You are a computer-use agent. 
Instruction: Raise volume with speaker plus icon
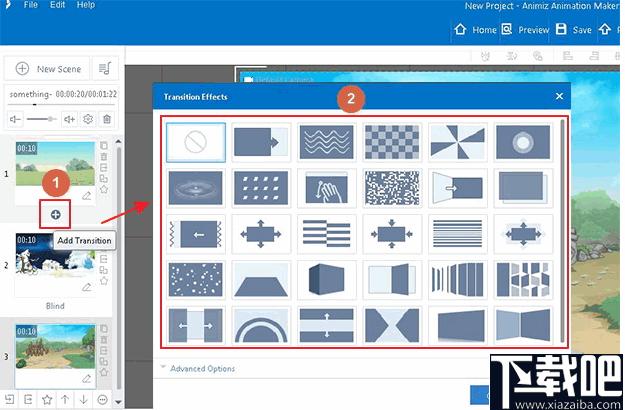[69, 119]
